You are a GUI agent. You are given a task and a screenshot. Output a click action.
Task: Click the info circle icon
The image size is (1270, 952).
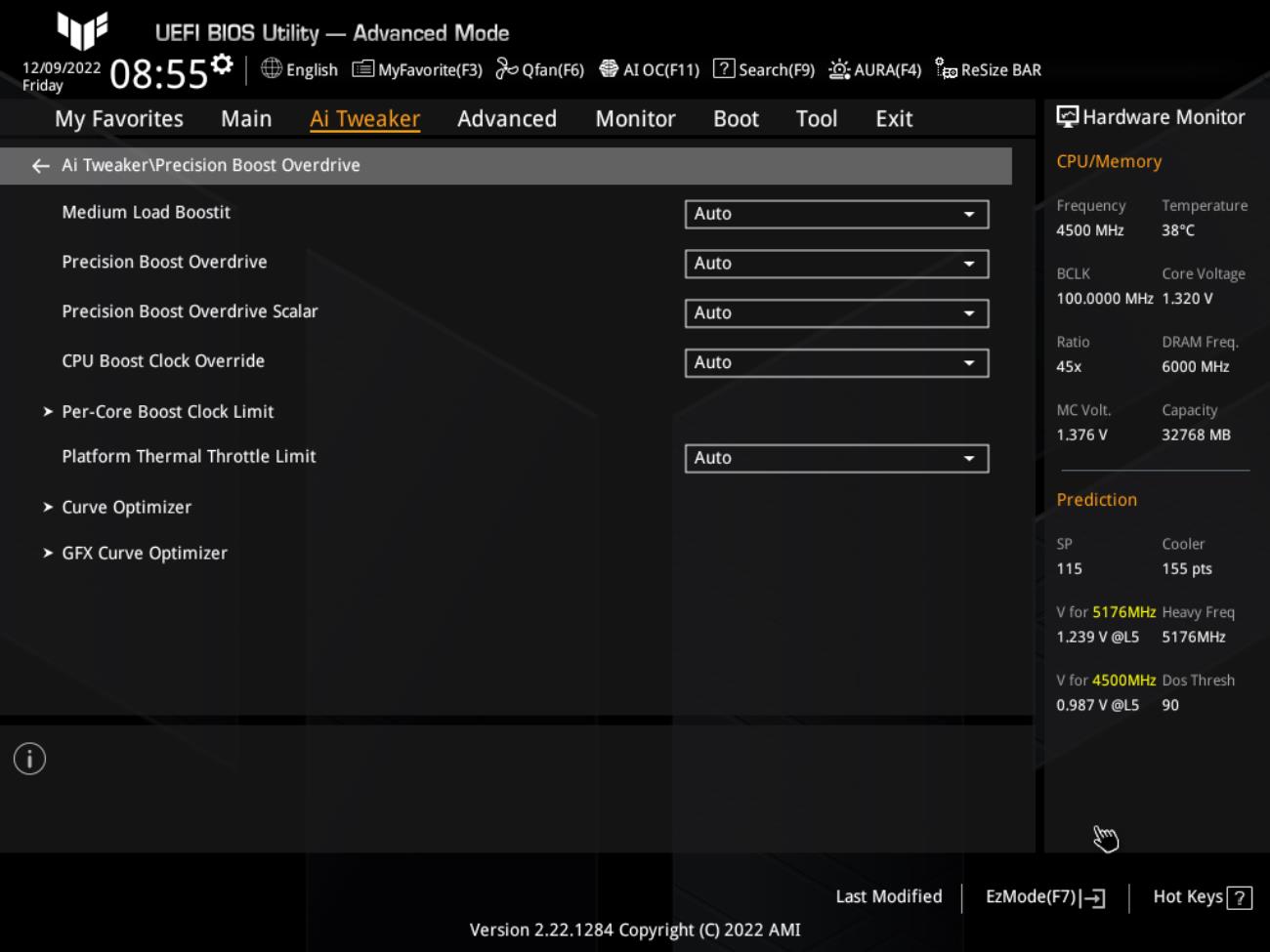tap(29, 759)
